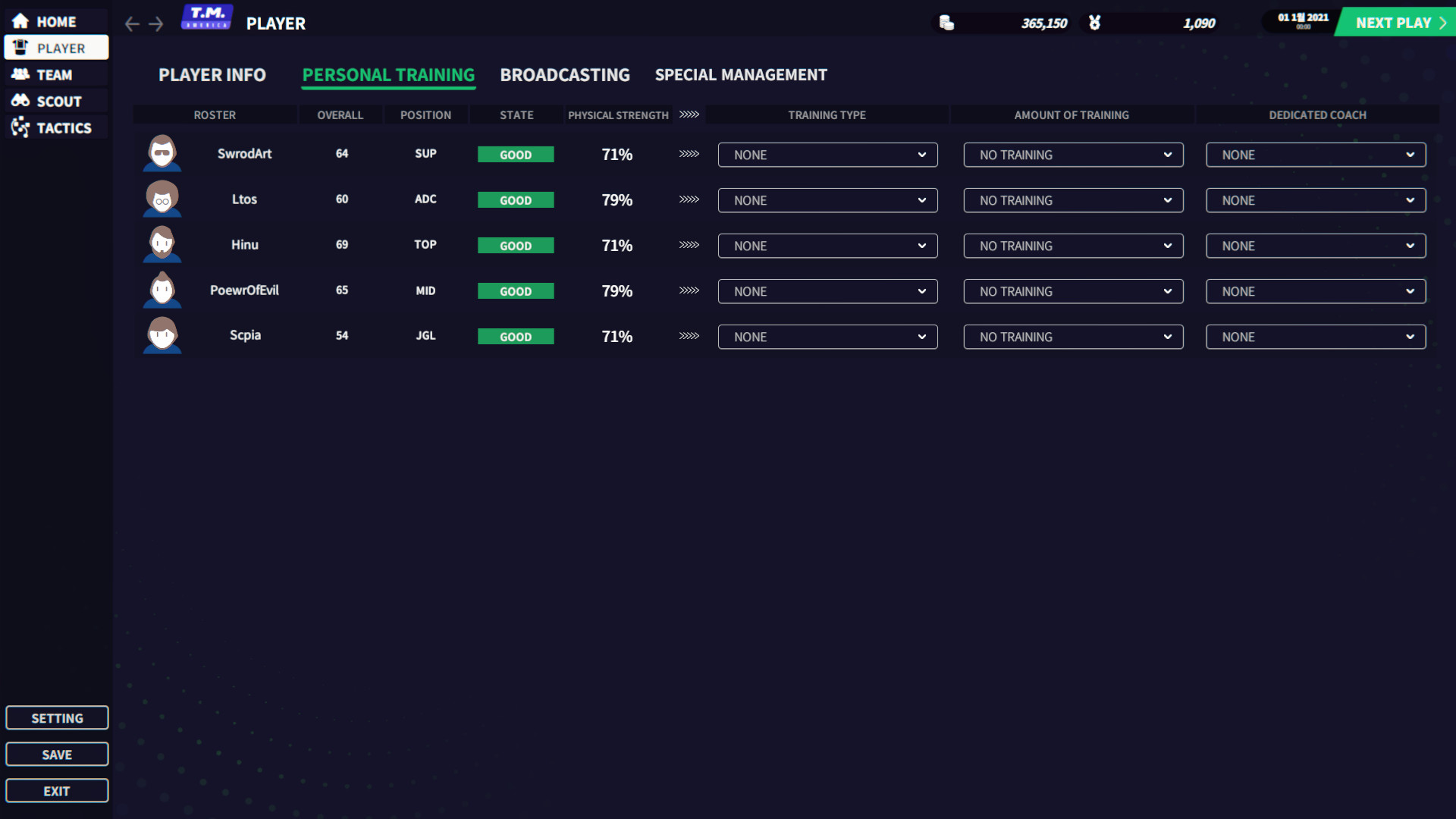Go forward with the right arrow
Image resolution: width=1456 pixels, height=819 pixels.
coord(156,24)
